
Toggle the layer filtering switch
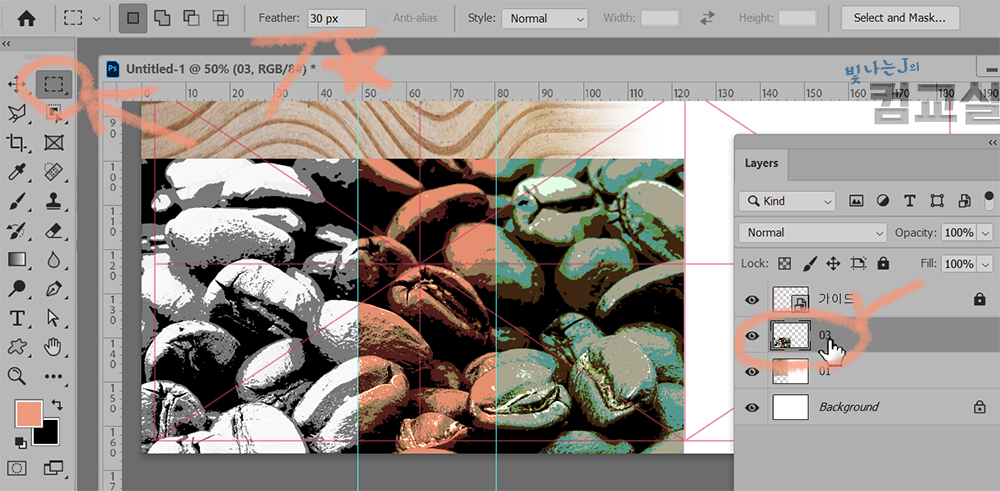(x=989, y=200)
